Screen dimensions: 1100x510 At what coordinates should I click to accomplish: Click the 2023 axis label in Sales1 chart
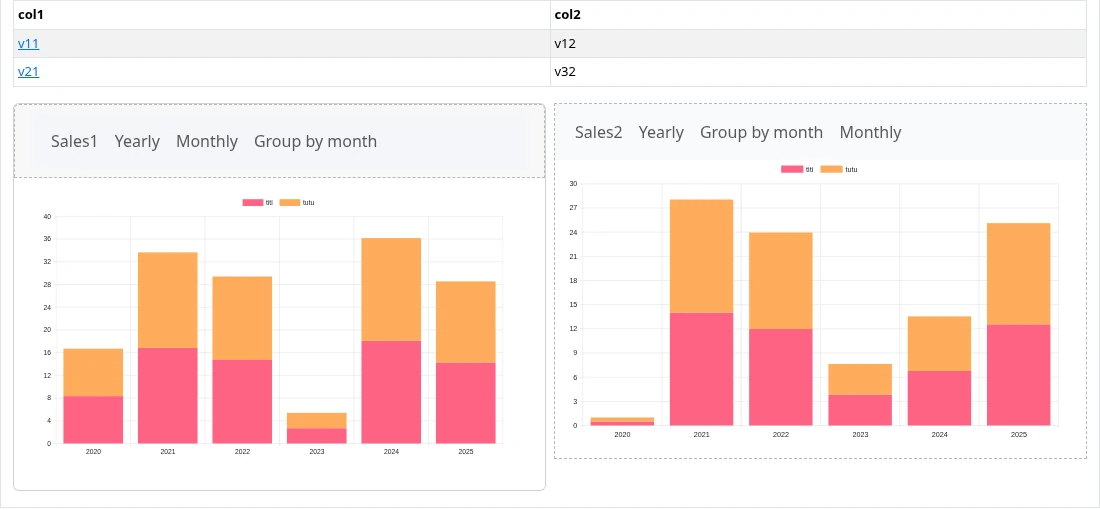[316, 452]
